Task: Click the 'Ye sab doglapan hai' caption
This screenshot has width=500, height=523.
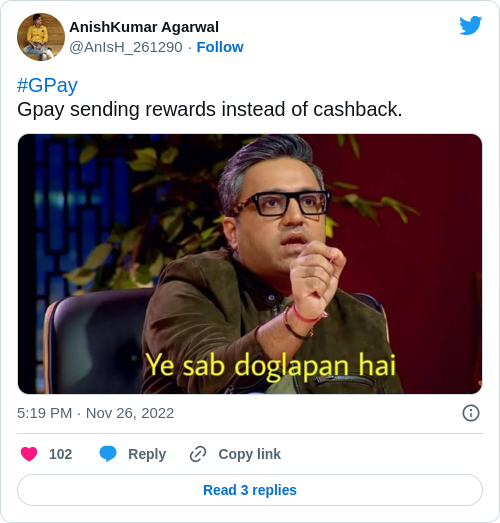Action: [x=271, y=366]
